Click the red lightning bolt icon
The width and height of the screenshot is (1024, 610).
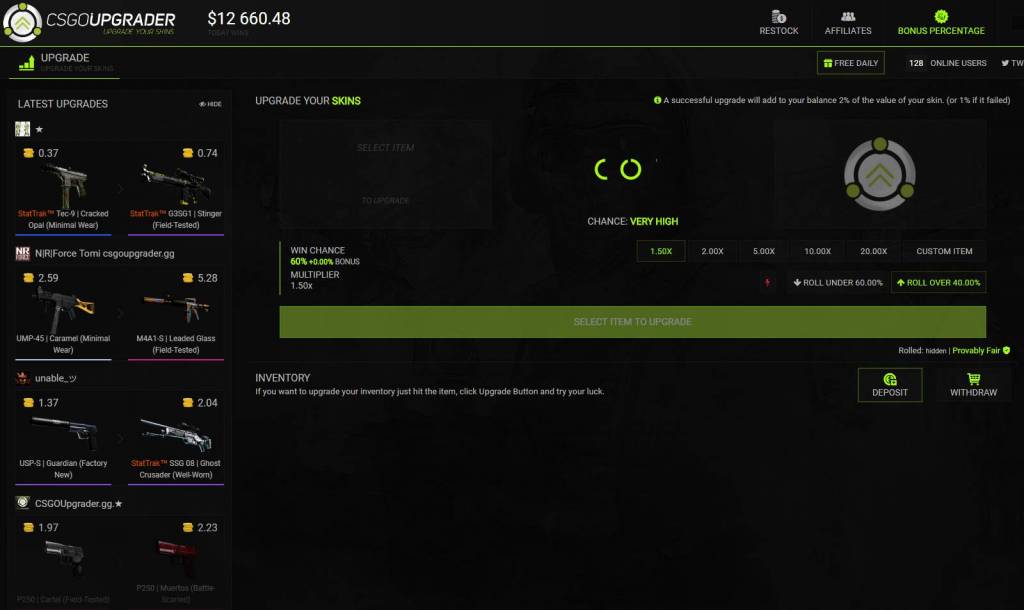coord(768,283)
